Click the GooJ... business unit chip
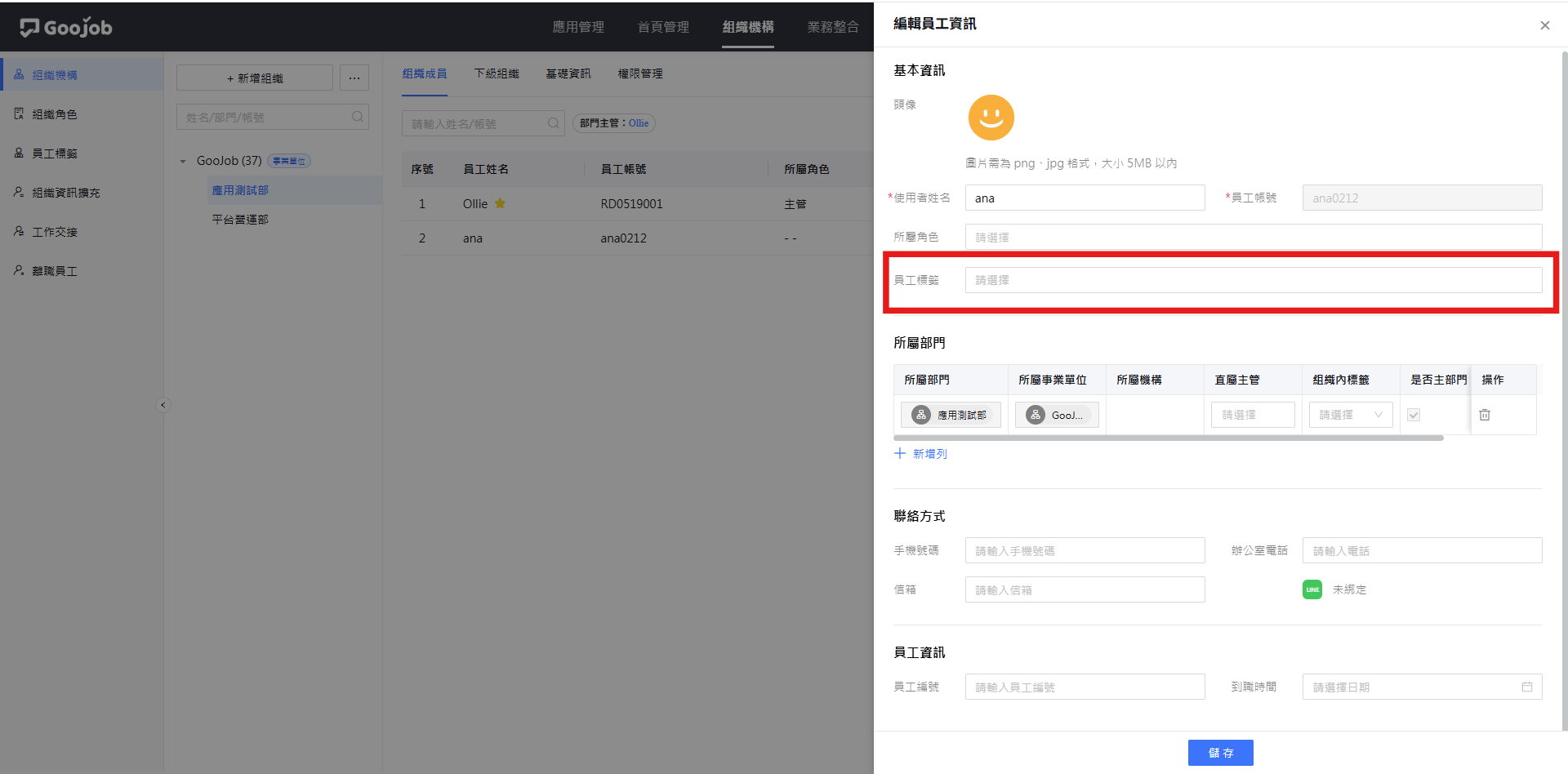Viewport: 1568px width, 774px height. pyautogui.click(x=1057, y=415)
